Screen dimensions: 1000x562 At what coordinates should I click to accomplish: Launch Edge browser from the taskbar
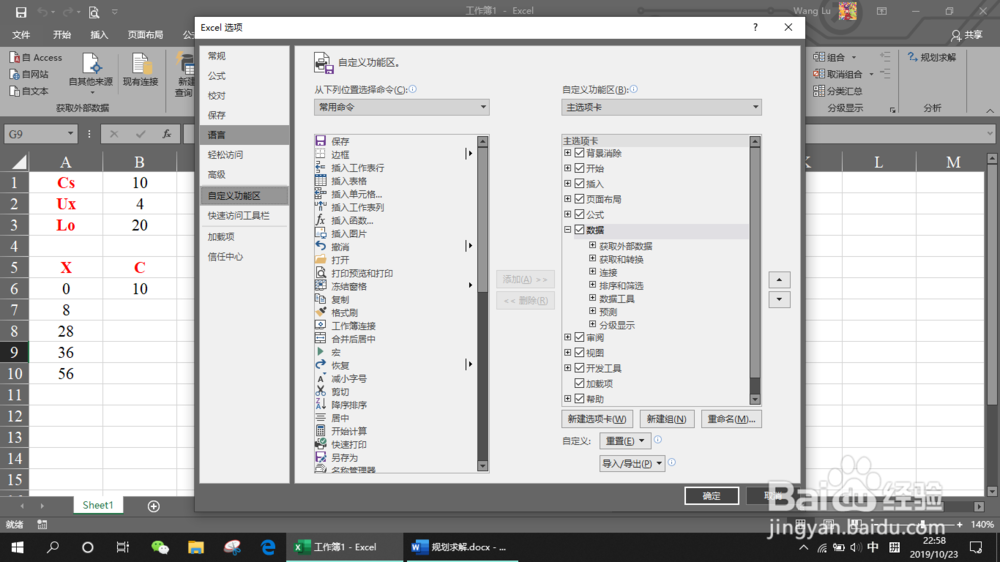(268, 547)
